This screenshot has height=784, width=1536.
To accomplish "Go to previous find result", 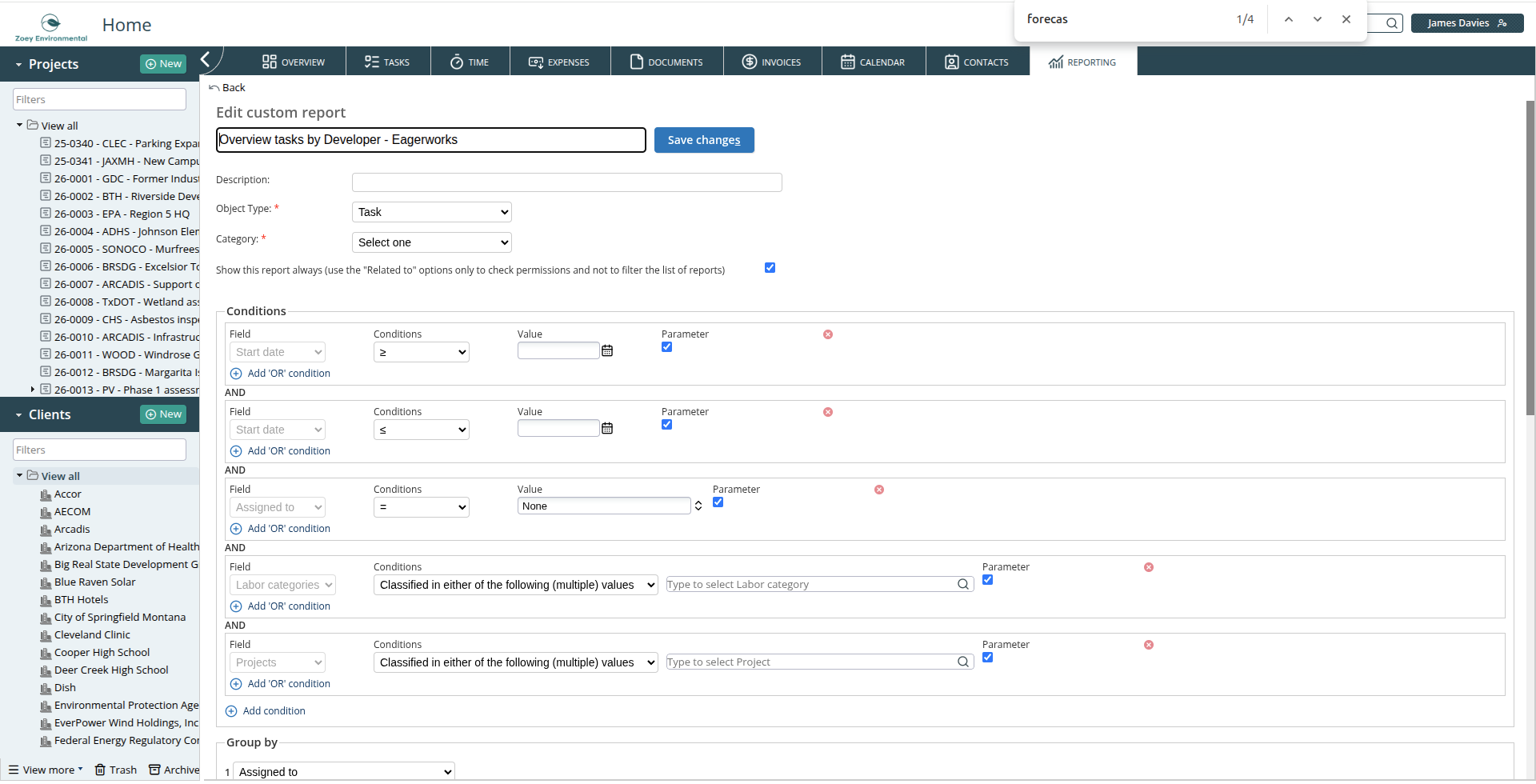I will 1289,19.
